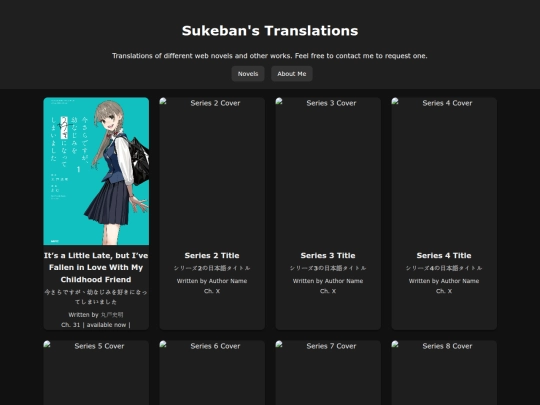Open the Series 3 Title link
Viewport: 540px width, 405px height.
tap(328, 256)
